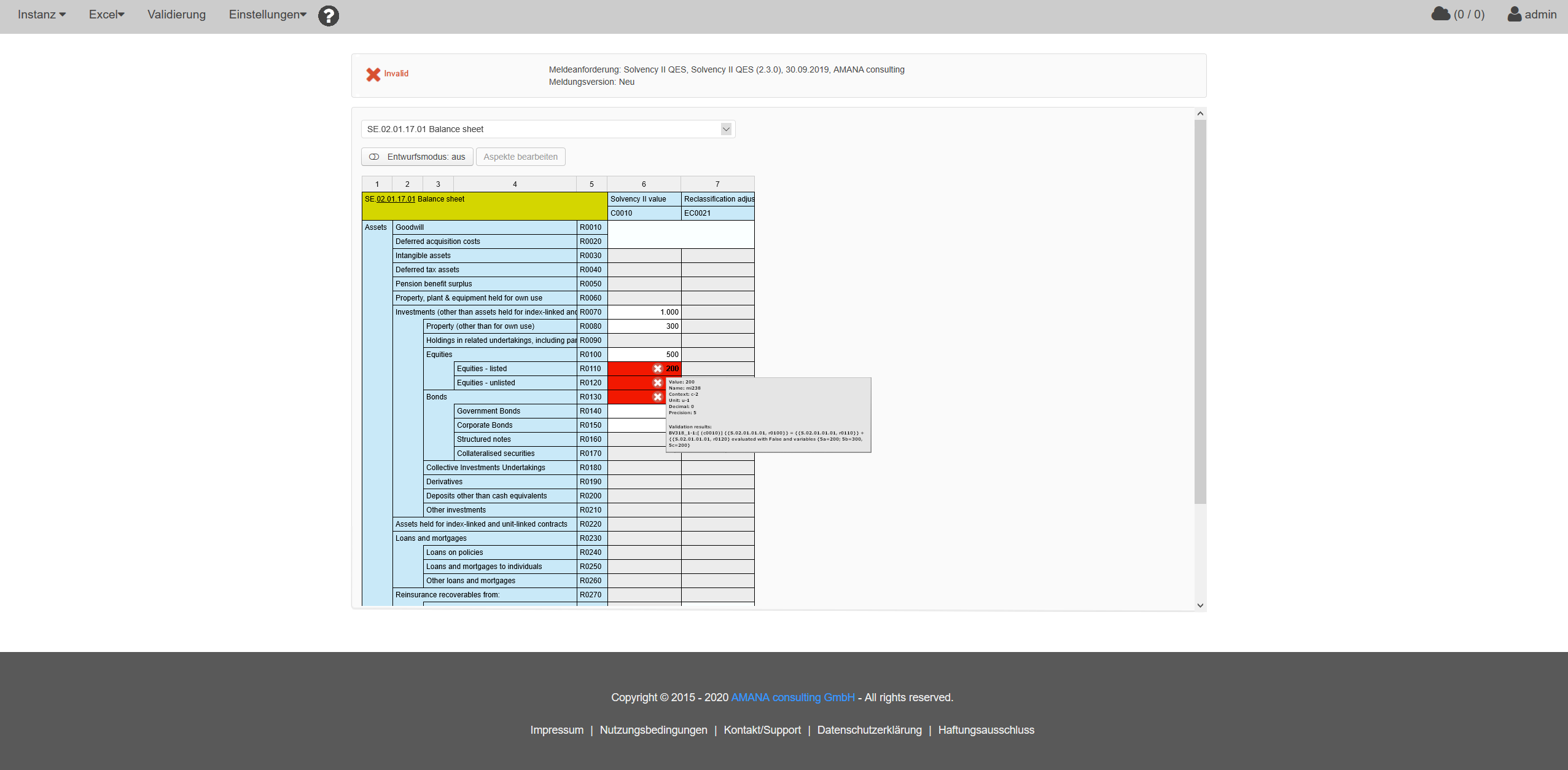Click the cloud status icon
Viewport: 1568px width, 770px height.
point(1440,14)
